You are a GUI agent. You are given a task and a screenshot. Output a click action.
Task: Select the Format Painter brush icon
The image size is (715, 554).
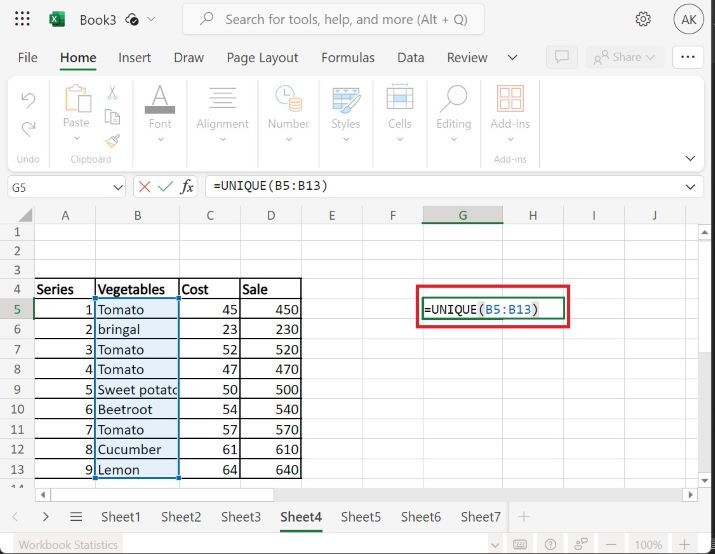[112, 141]
